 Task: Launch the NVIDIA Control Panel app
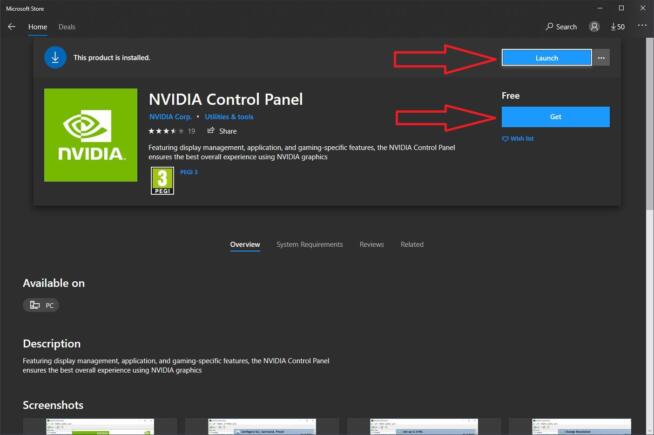(x=546, y=58)
